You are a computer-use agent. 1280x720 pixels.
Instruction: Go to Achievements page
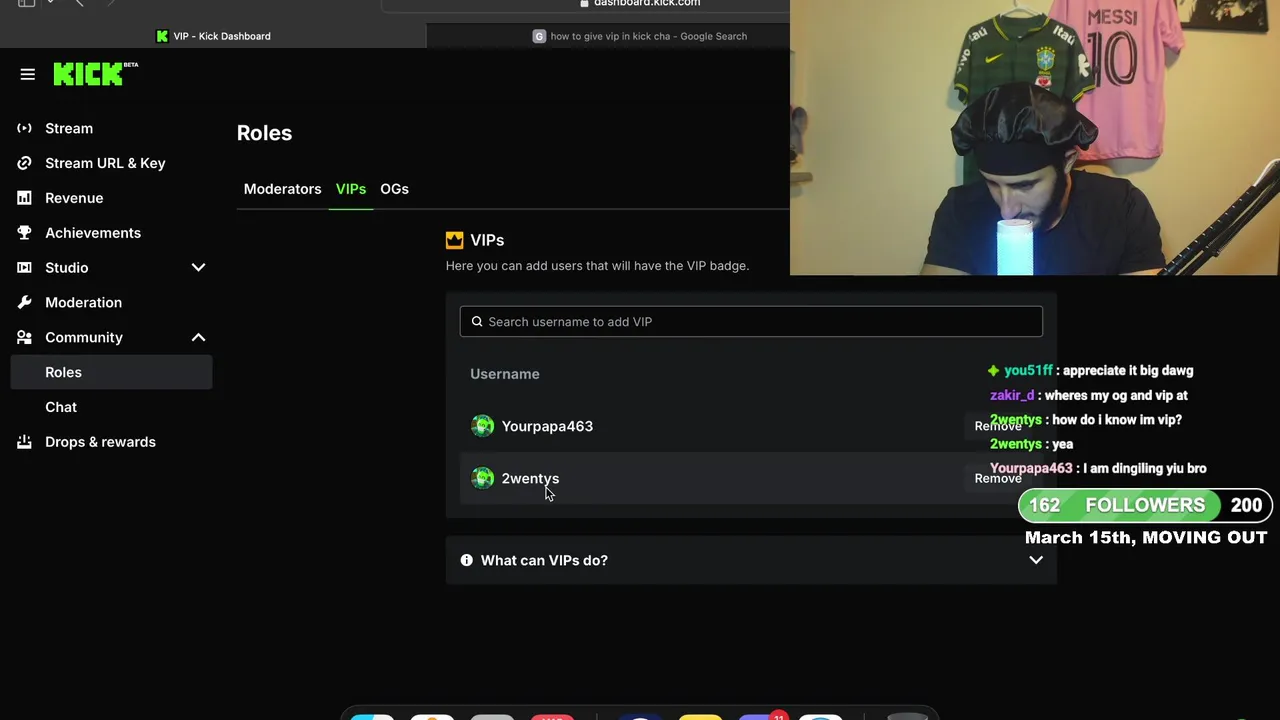[93, 233]
